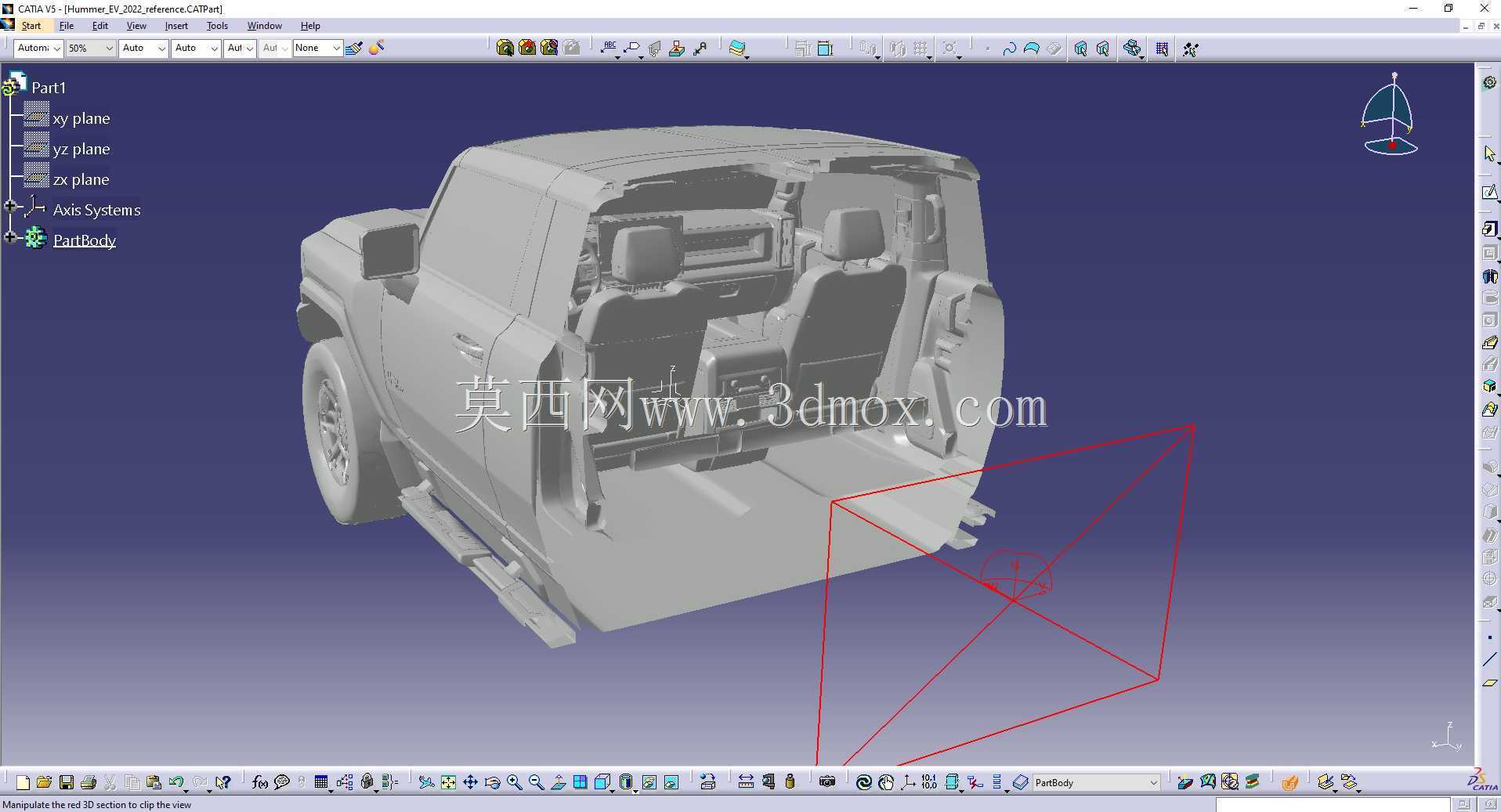Open the File menu
Screen dimensions: 1501x812
67,26
